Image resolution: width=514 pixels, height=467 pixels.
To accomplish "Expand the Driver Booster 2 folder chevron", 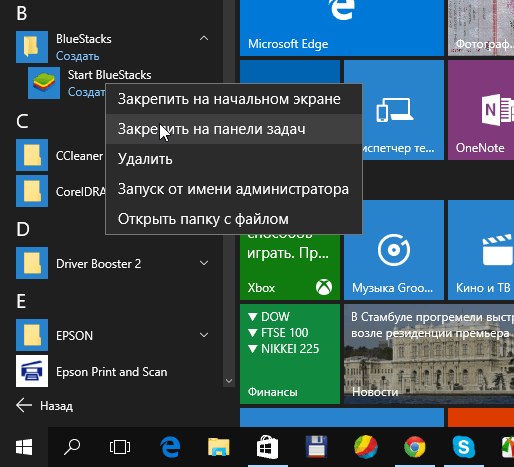I will coord(204,263).
